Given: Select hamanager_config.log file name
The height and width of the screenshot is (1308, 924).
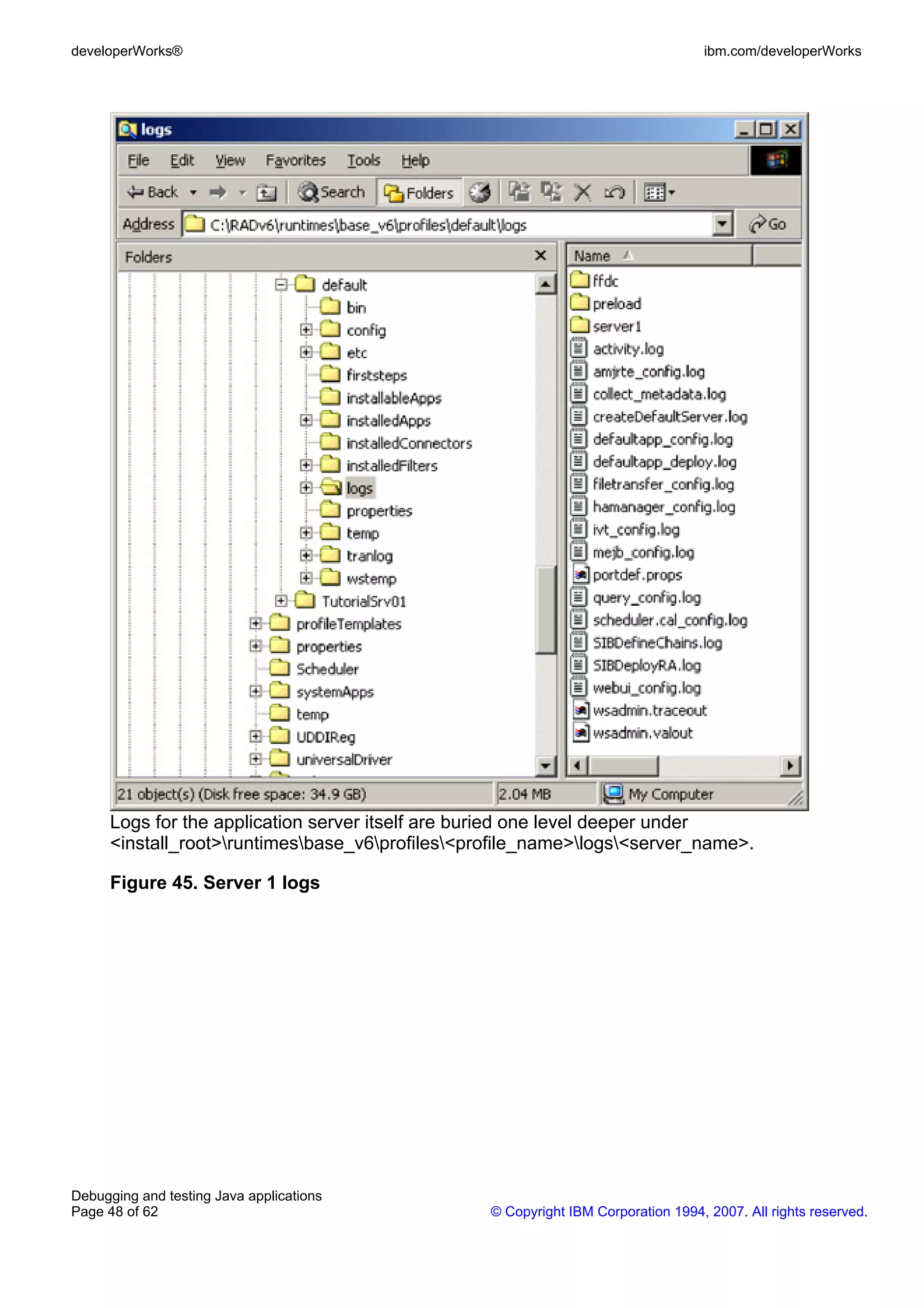Looking at the screenshot, I should point(664,507).
